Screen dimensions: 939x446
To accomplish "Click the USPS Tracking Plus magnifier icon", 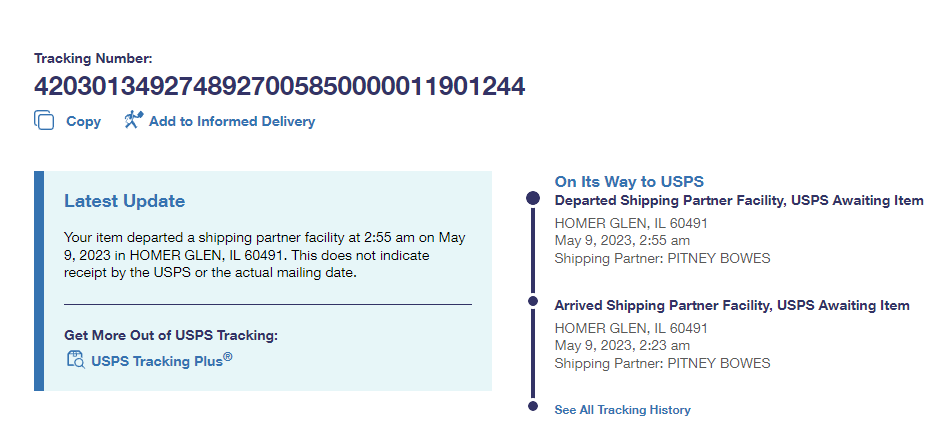I will tap(75, 360).
